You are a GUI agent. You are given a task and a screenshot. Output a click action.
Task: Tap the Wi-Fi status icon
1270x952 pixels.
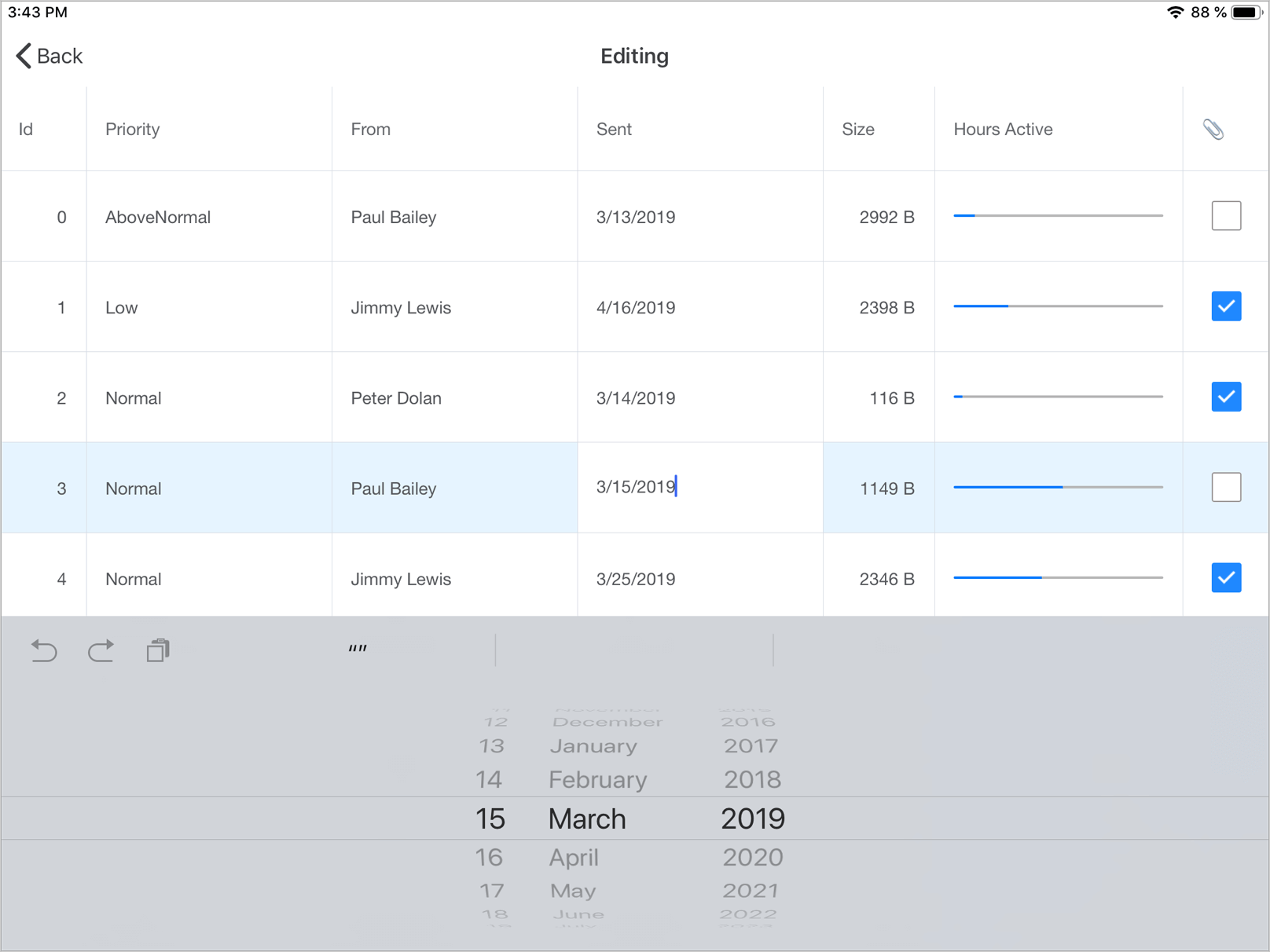click(1175, 13)
